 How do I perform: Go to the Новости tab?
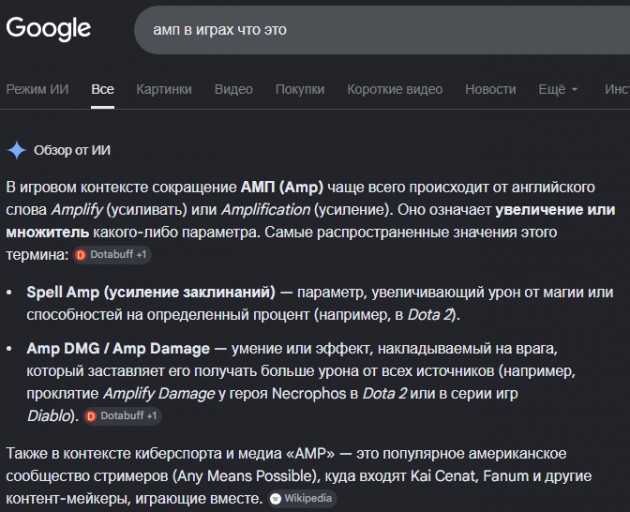pos(491,89)
